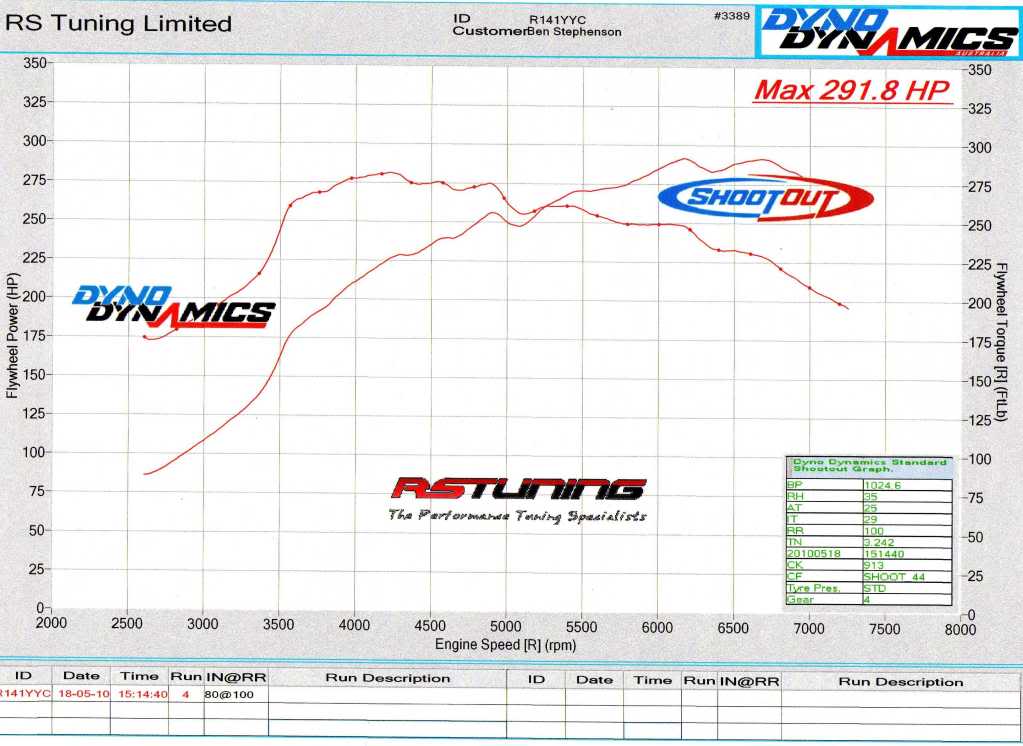Click the 'Flywheel Power (HP)' axis label

pos(13,335)
